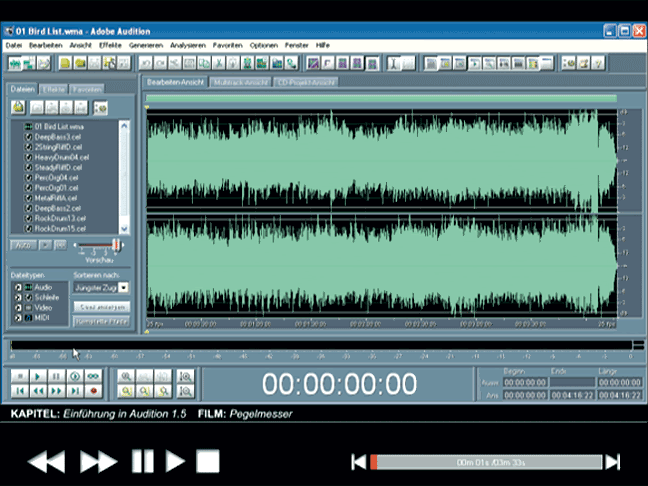The image size is (648, 486).
Task: Click the question mark help toolbar icon
Action: pyautogui.click(x=598, y=63)
